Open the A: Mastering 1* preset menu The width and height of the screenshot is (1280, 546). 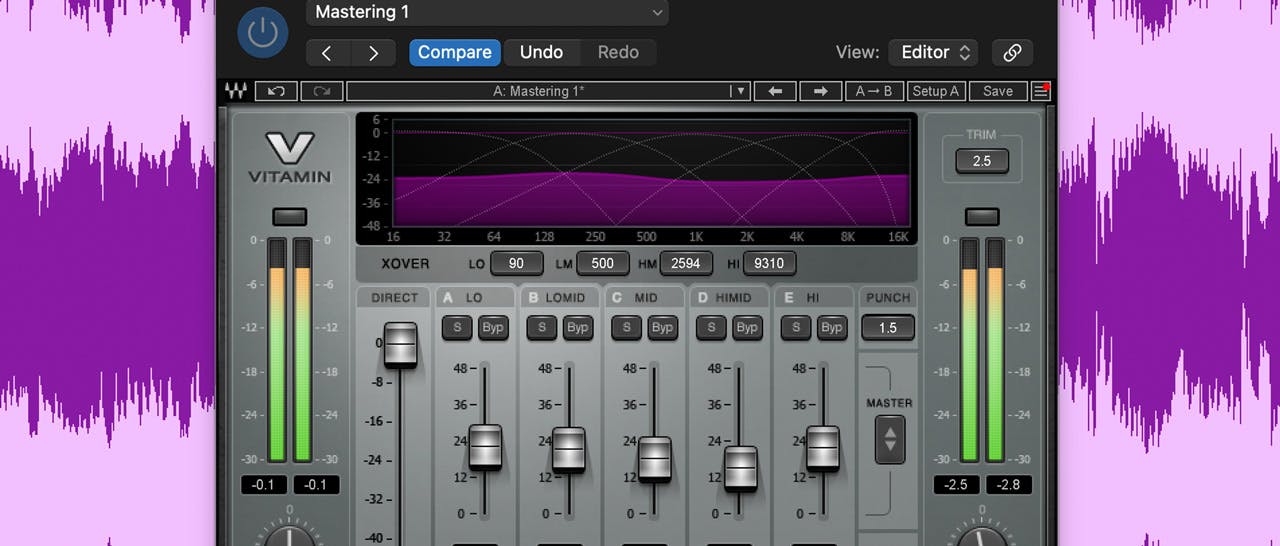[x=547, y=91]
